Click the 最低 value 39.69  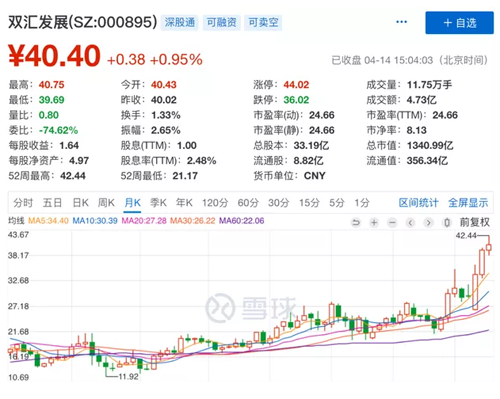tap(51, 100)
